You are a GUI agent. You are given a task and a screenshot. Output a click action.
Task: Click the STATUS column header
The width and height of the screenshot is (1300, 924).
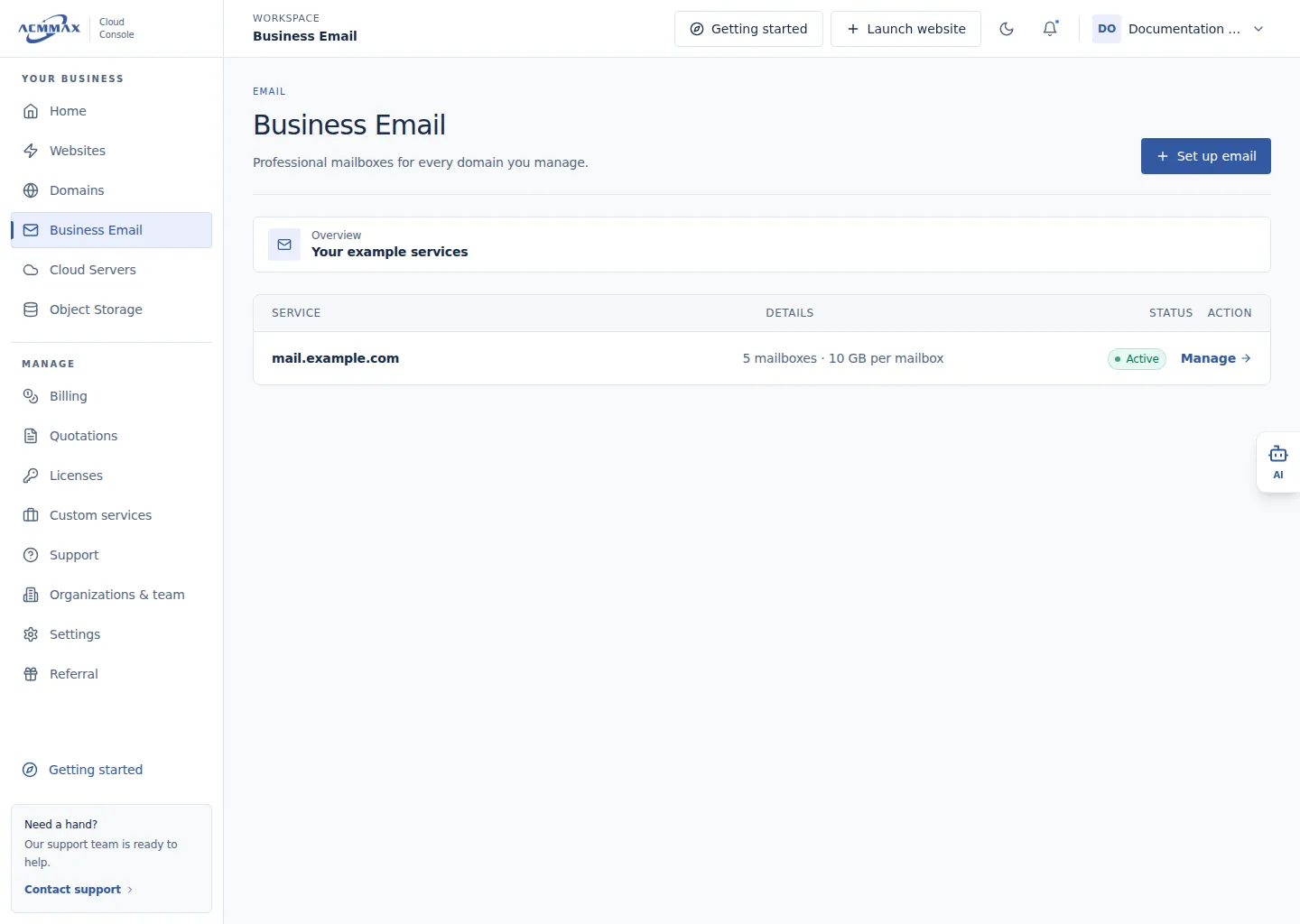(1171, 313)
